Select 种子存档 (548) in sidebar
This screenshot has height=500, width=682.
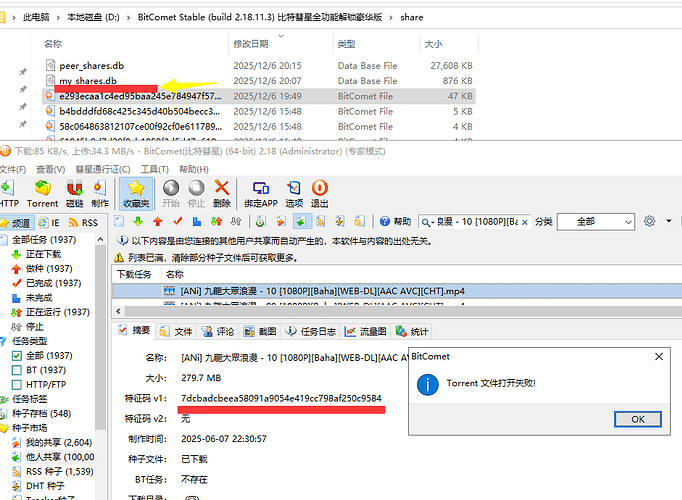(x=41, y=413)
